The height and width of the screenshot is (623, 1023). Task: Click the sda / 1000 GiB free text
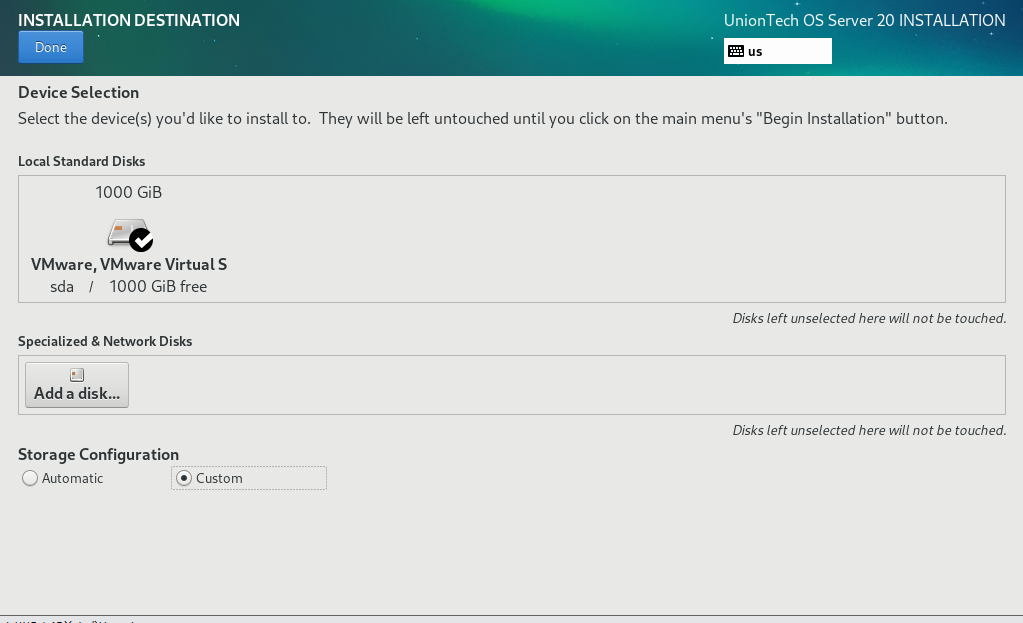(x=129, y=286)
